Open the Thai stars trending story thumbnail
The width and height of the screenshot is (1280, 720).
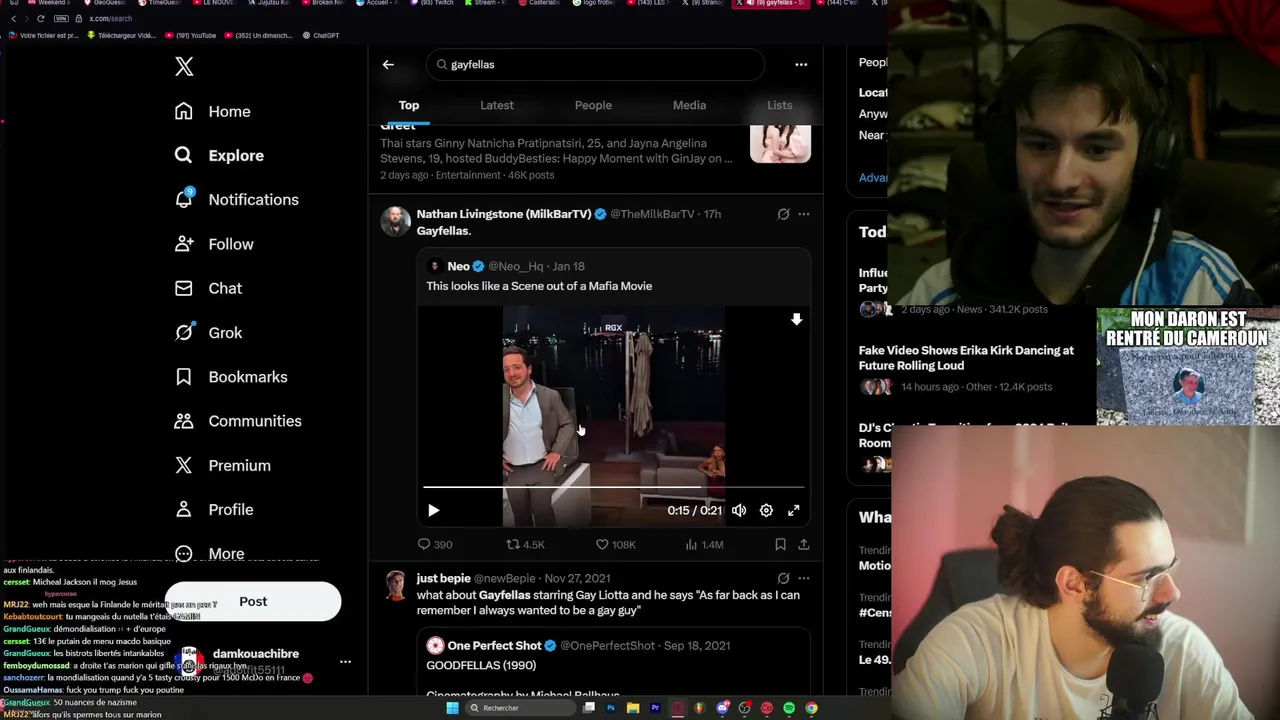tap(780, 144)
